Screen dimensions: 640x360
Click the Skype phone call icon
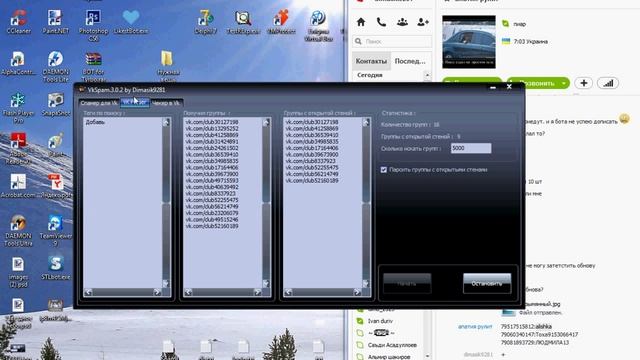click(x=381, y=22)
